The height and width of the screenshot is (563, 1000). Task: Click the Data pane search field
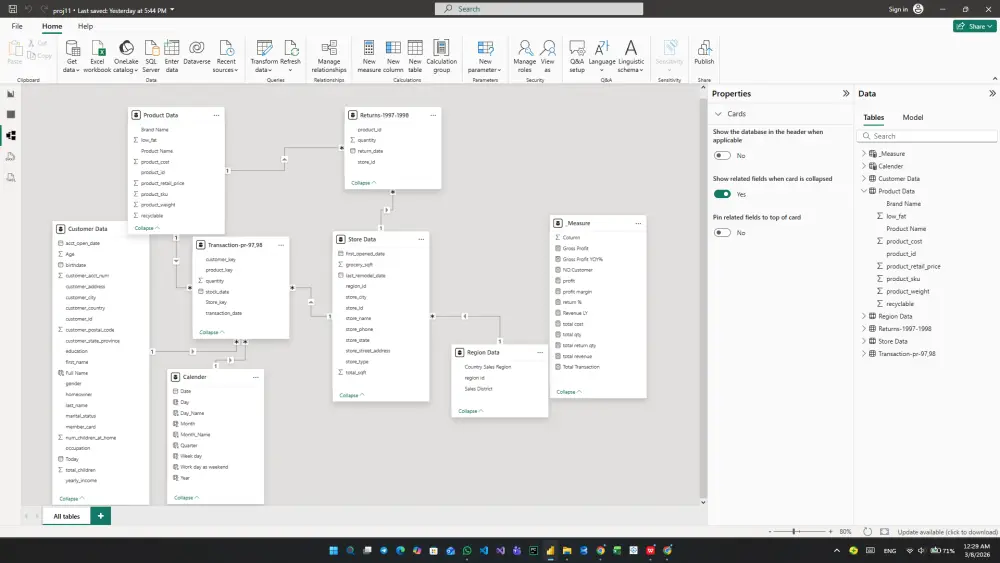tap(927, 136)
